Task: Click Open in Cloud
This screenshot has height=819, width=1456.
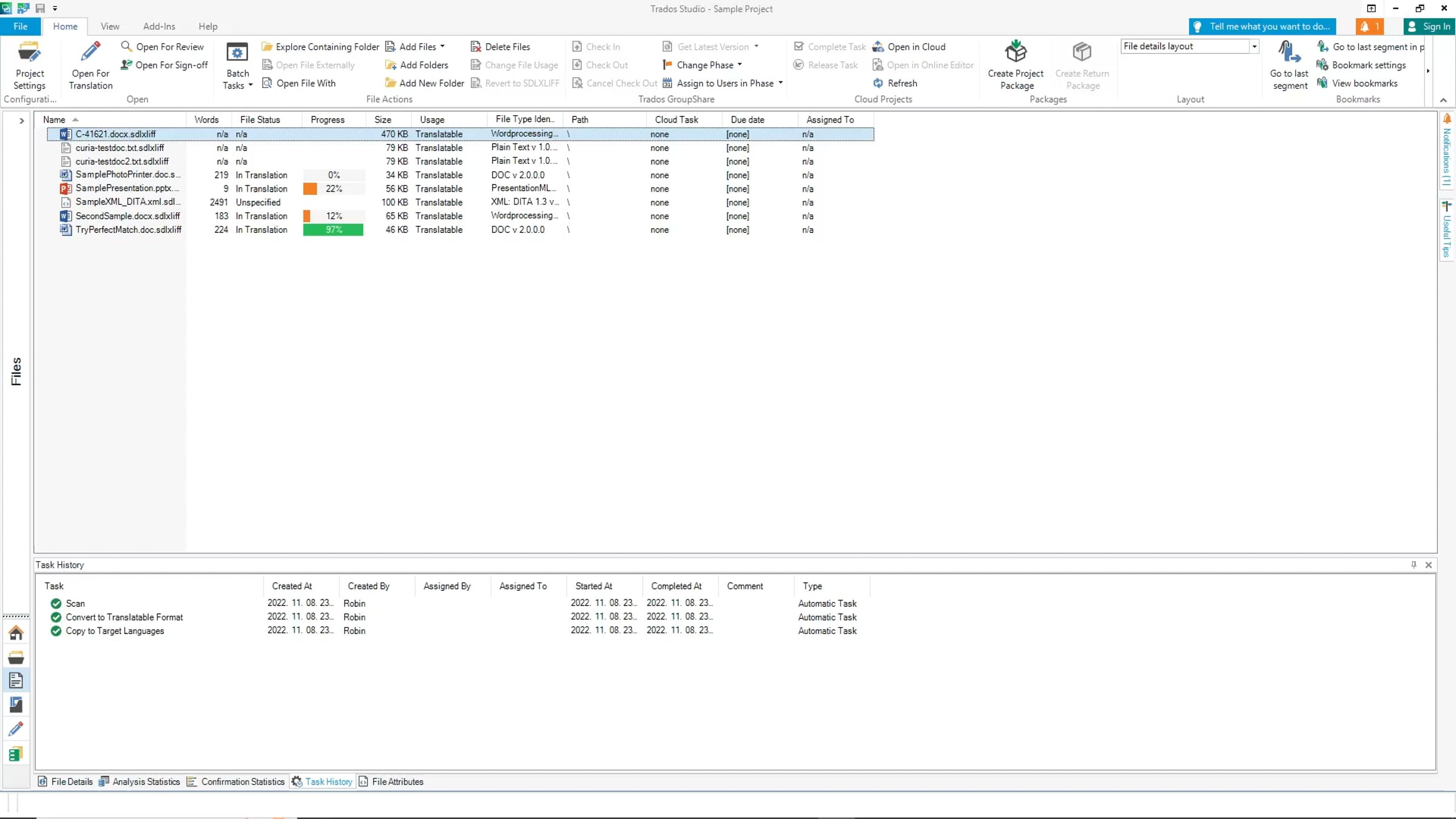Action: (x=909, y=47)
